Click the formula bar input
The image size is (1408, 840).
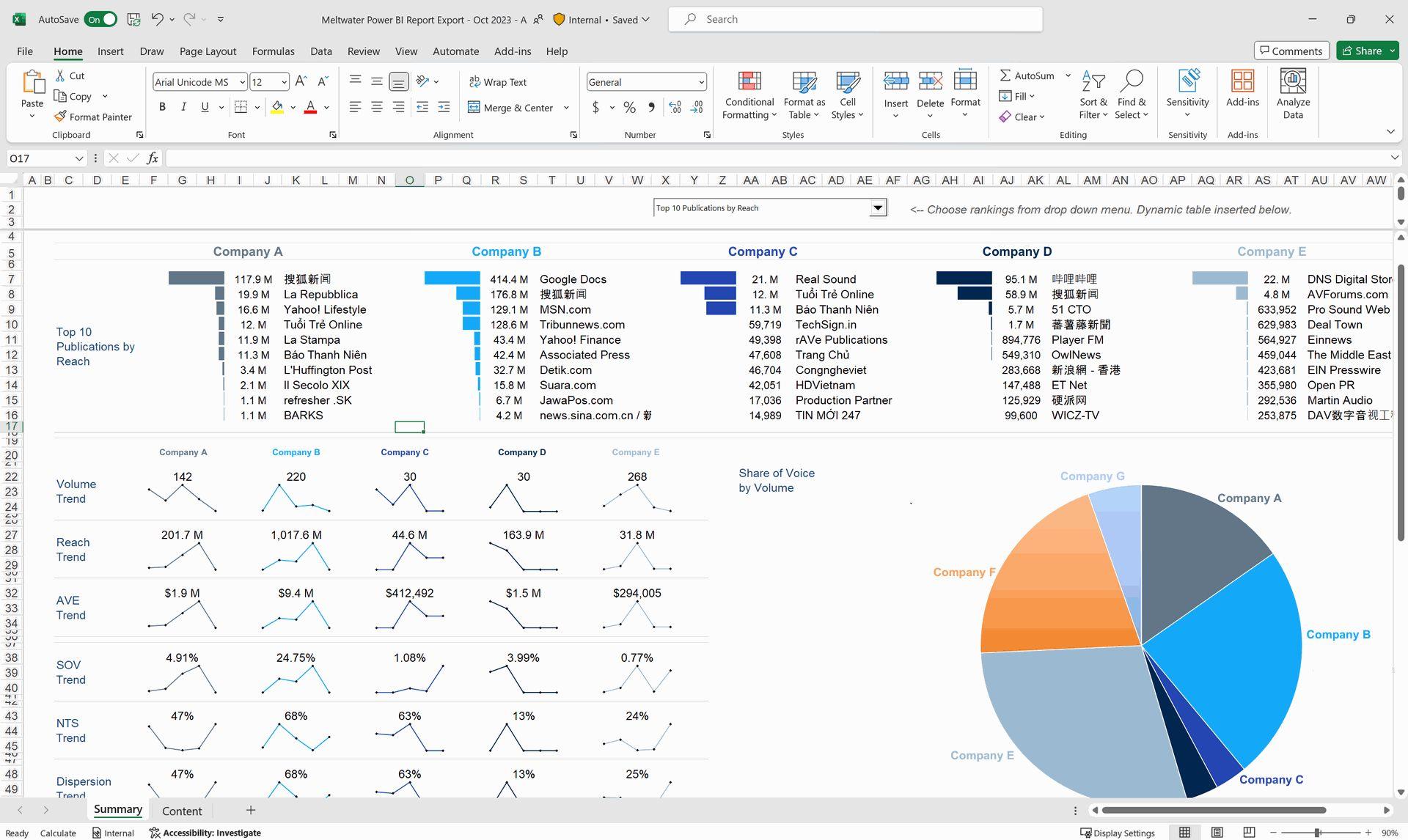pyautogui.click(x=777, y=158)
